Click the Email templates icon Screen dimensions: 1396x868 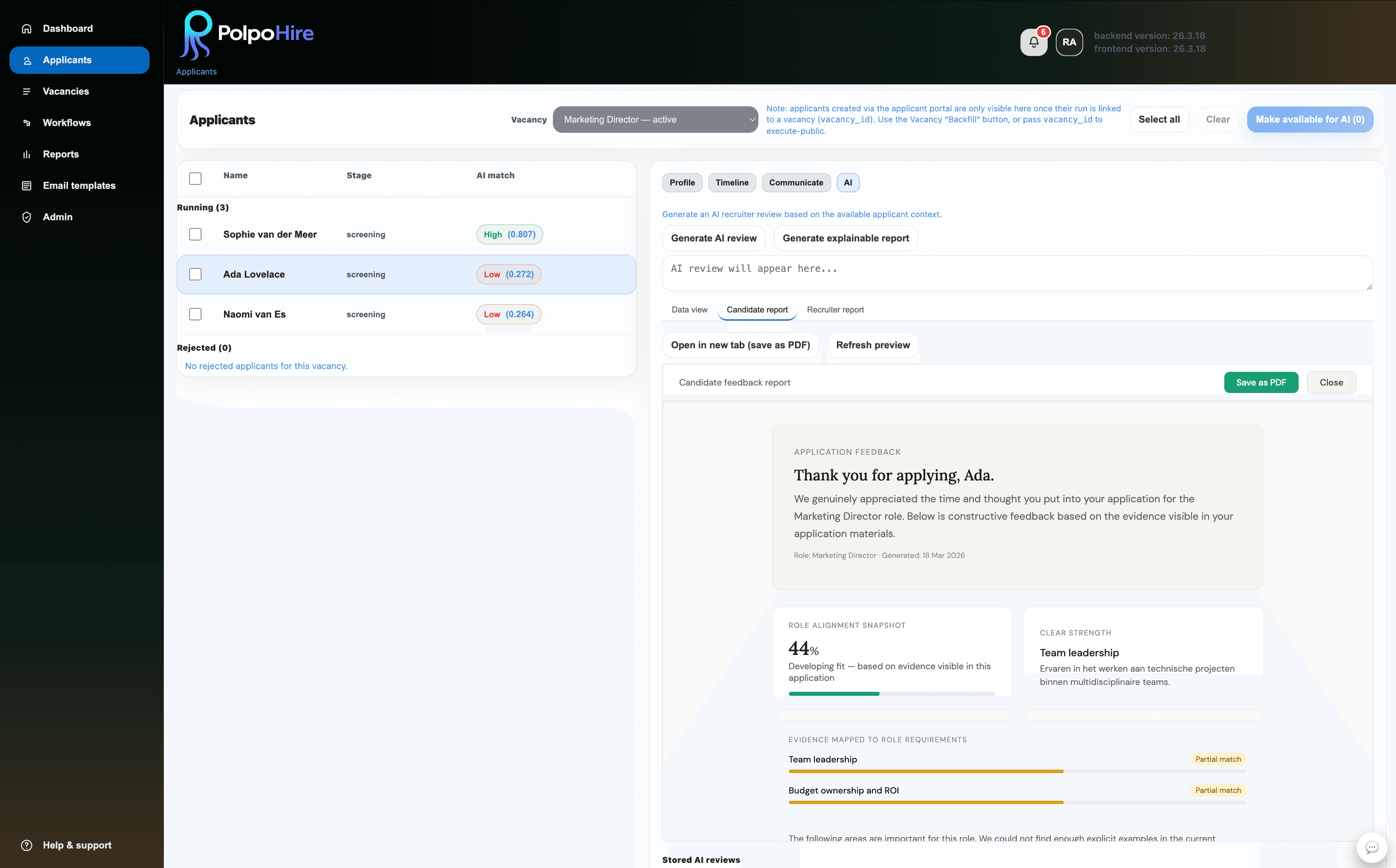click(27, 185)
